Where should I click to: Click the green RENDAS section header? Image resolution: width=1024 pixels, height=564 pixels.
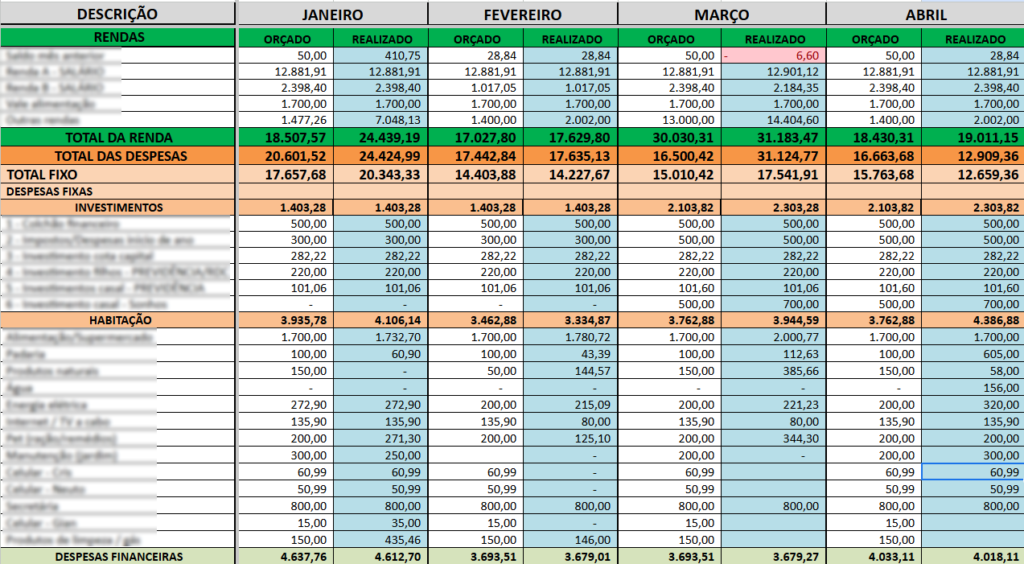(x=117, y=37)
